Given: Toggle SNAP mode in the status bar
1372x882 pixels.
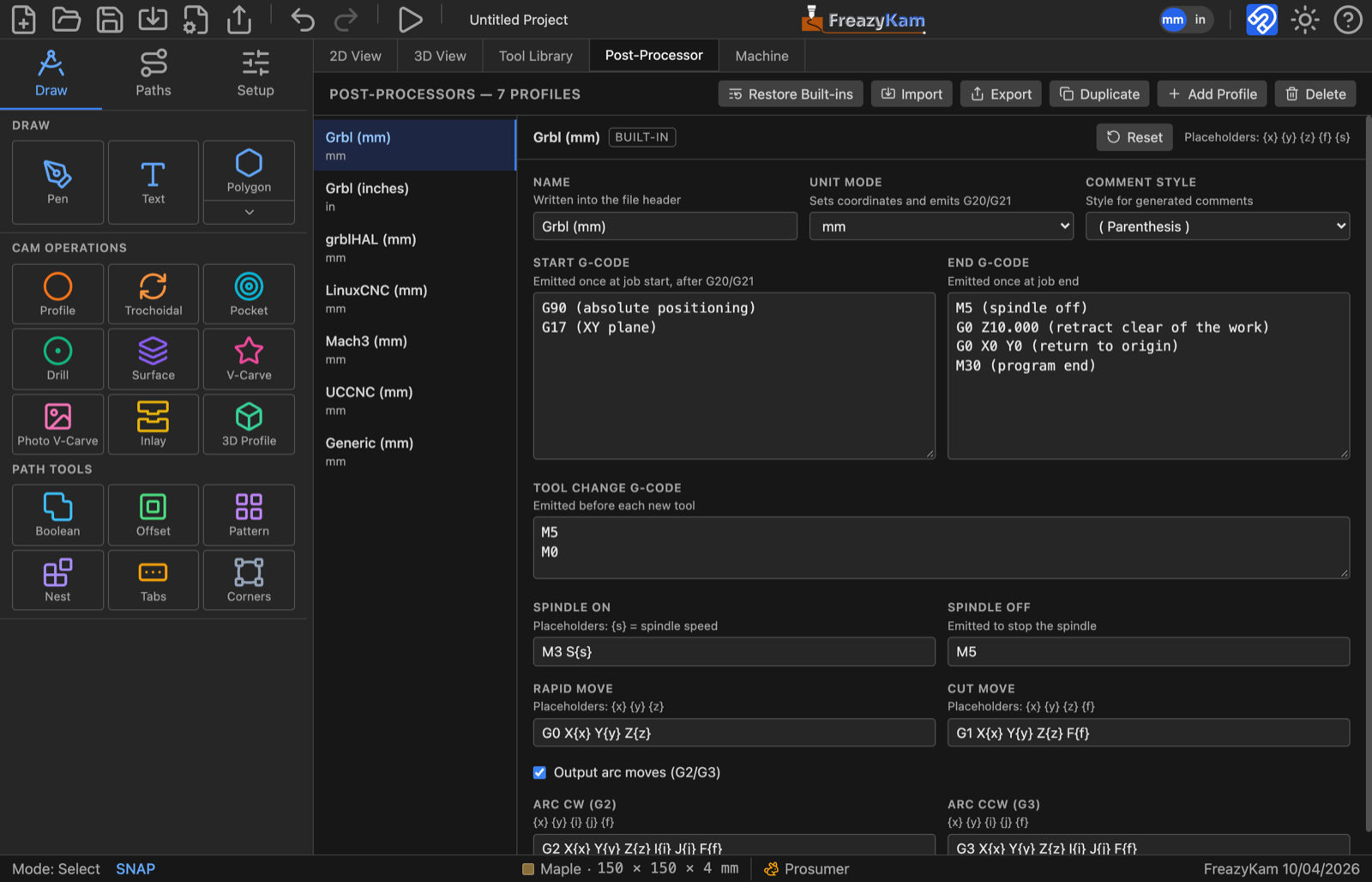Looking at the screenshot, I should point(135,869).
